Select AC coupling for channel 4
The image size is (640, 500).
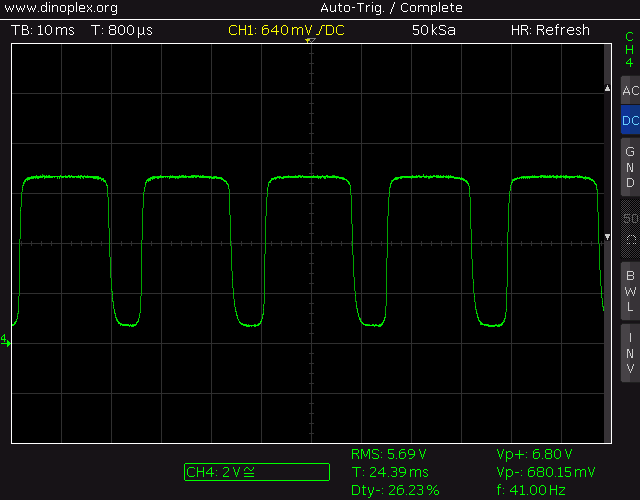pyautogui.click(x=629, y=91)
